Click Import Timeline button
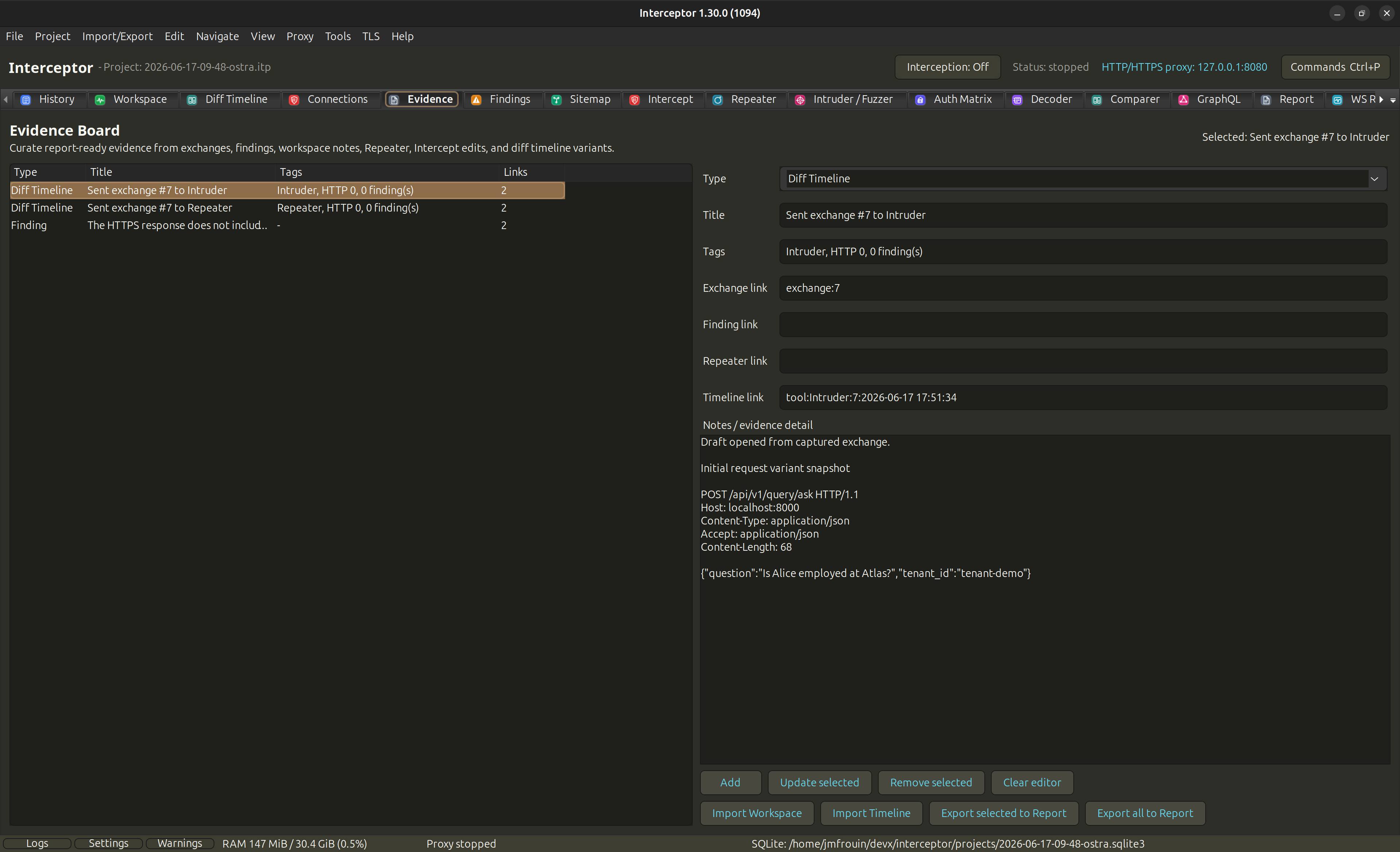1400x852 pixels. 871,813
